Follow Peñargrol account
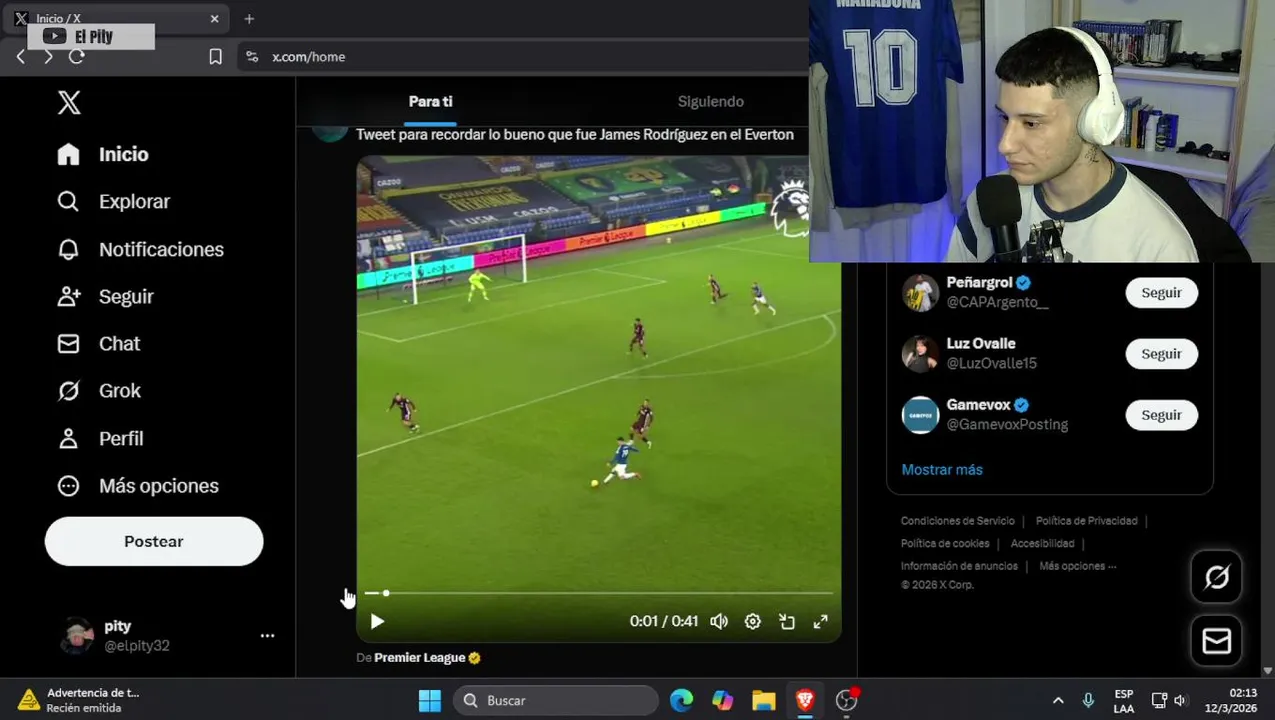The image size is (1275, 720). click(1162, 292)
